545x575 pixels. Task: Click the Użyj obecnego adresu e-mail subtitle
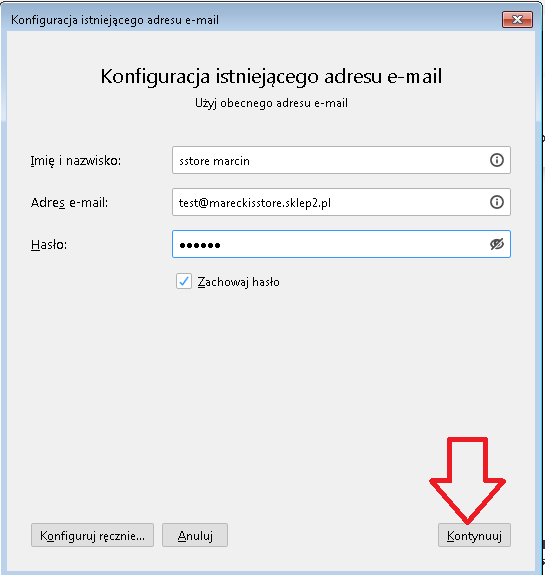[271, 103]
